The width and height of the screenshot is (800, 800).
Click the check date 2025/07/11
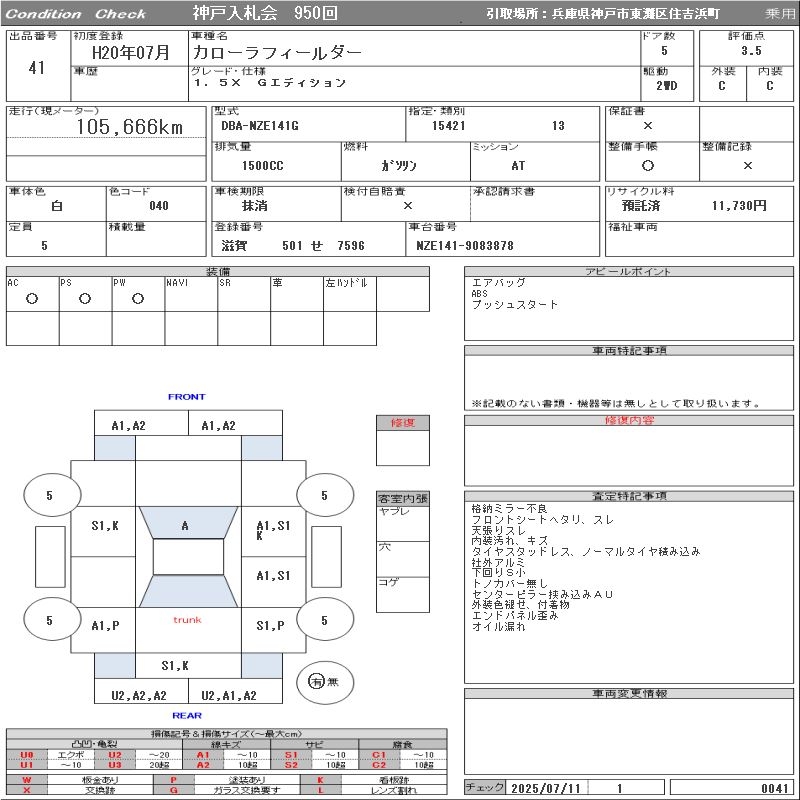tap(546, 788)
